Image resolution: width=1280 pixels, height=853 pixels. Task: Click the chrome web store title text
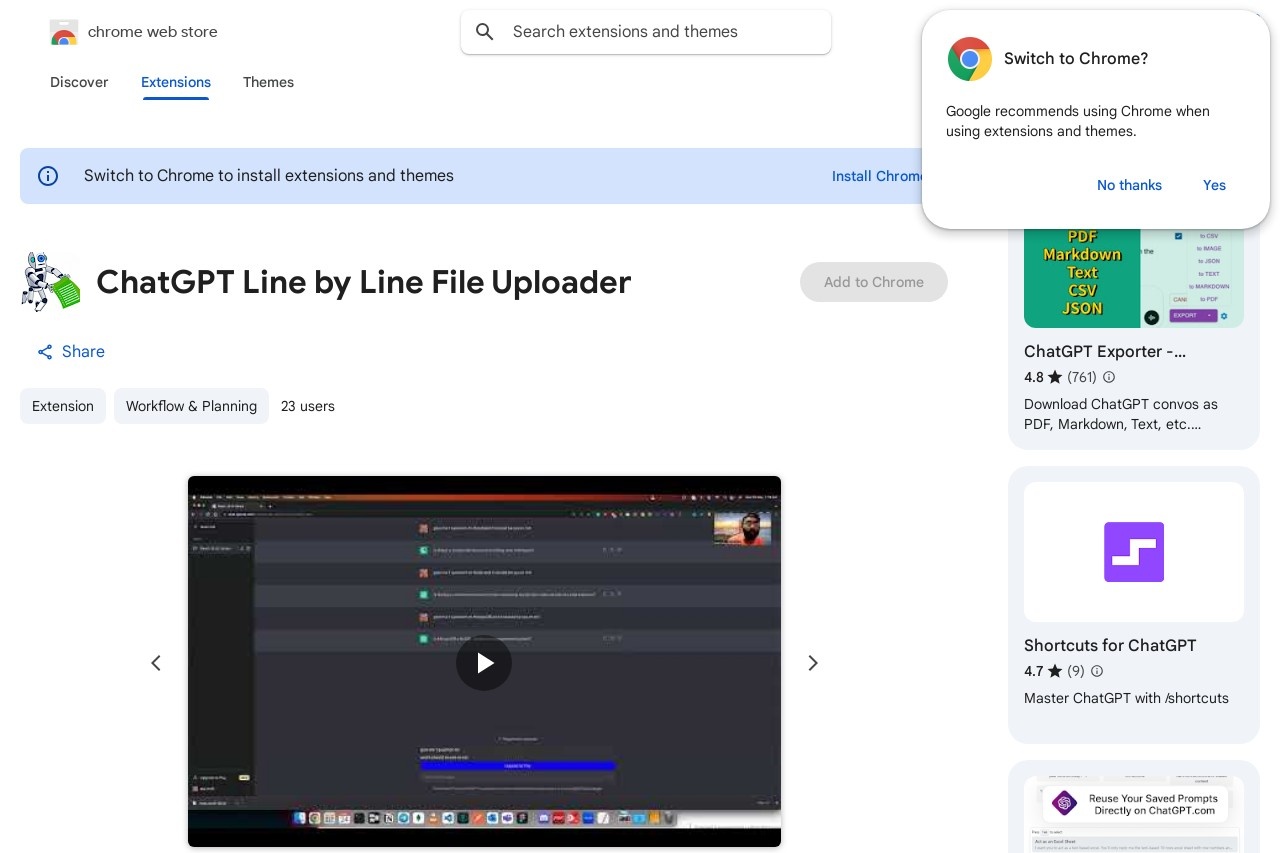coord(152,32)
